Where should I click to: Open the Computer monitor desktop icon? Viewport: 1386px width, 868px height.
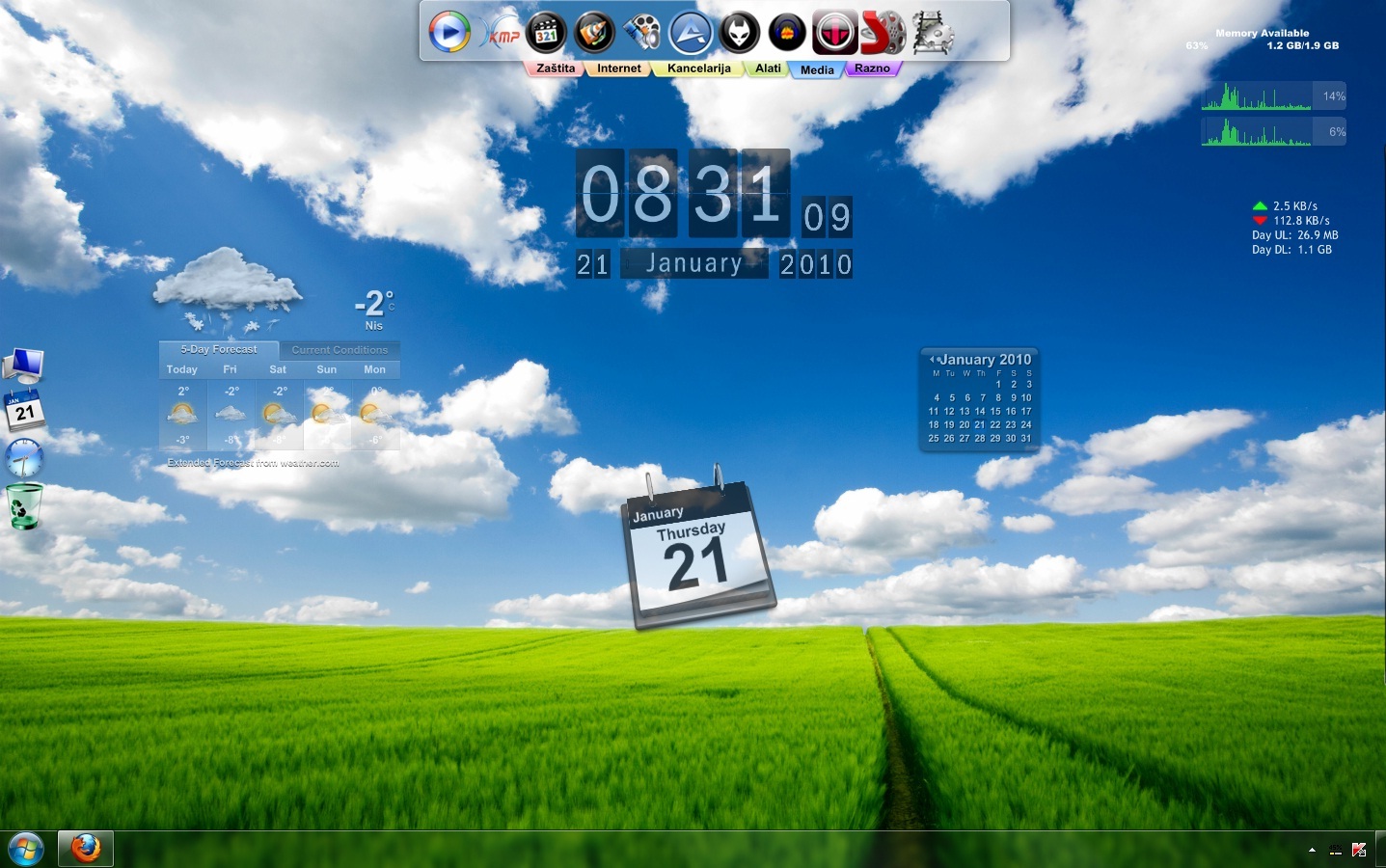click(x=23, y=366)
